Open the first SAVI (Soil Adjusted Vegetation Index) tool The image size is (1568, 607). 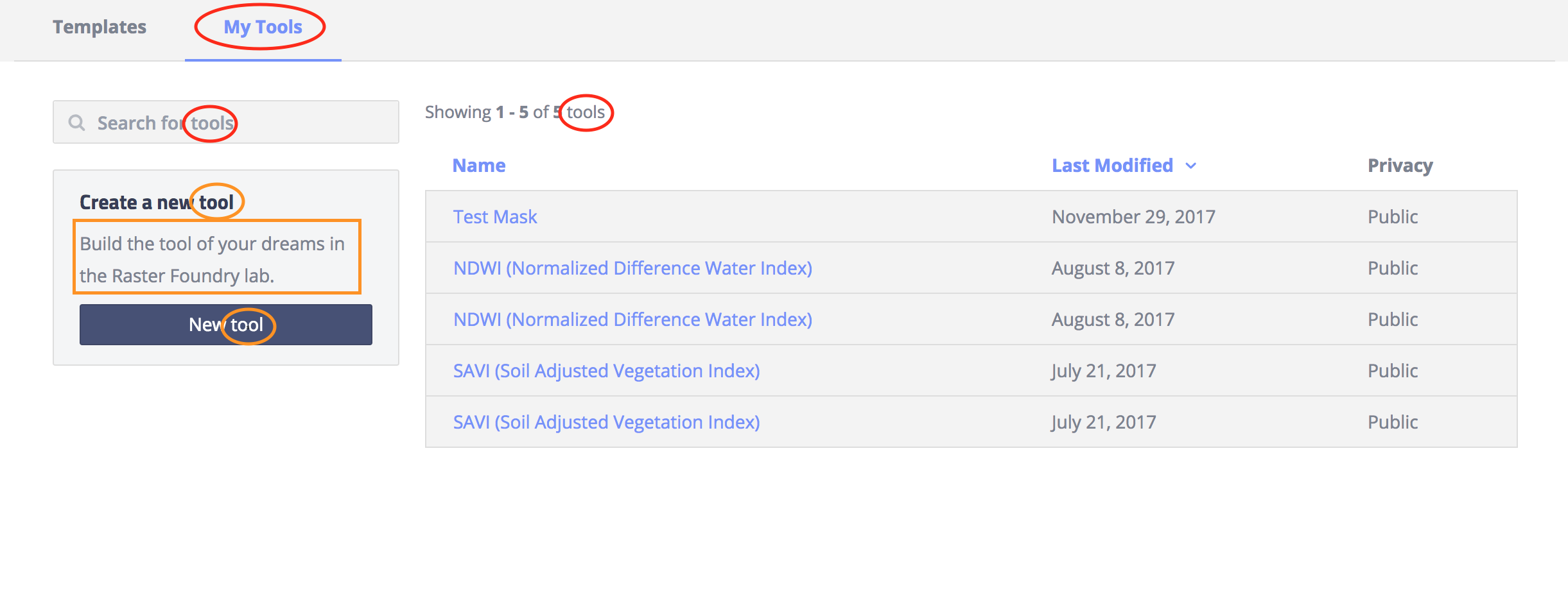click(x=605, y=370)
